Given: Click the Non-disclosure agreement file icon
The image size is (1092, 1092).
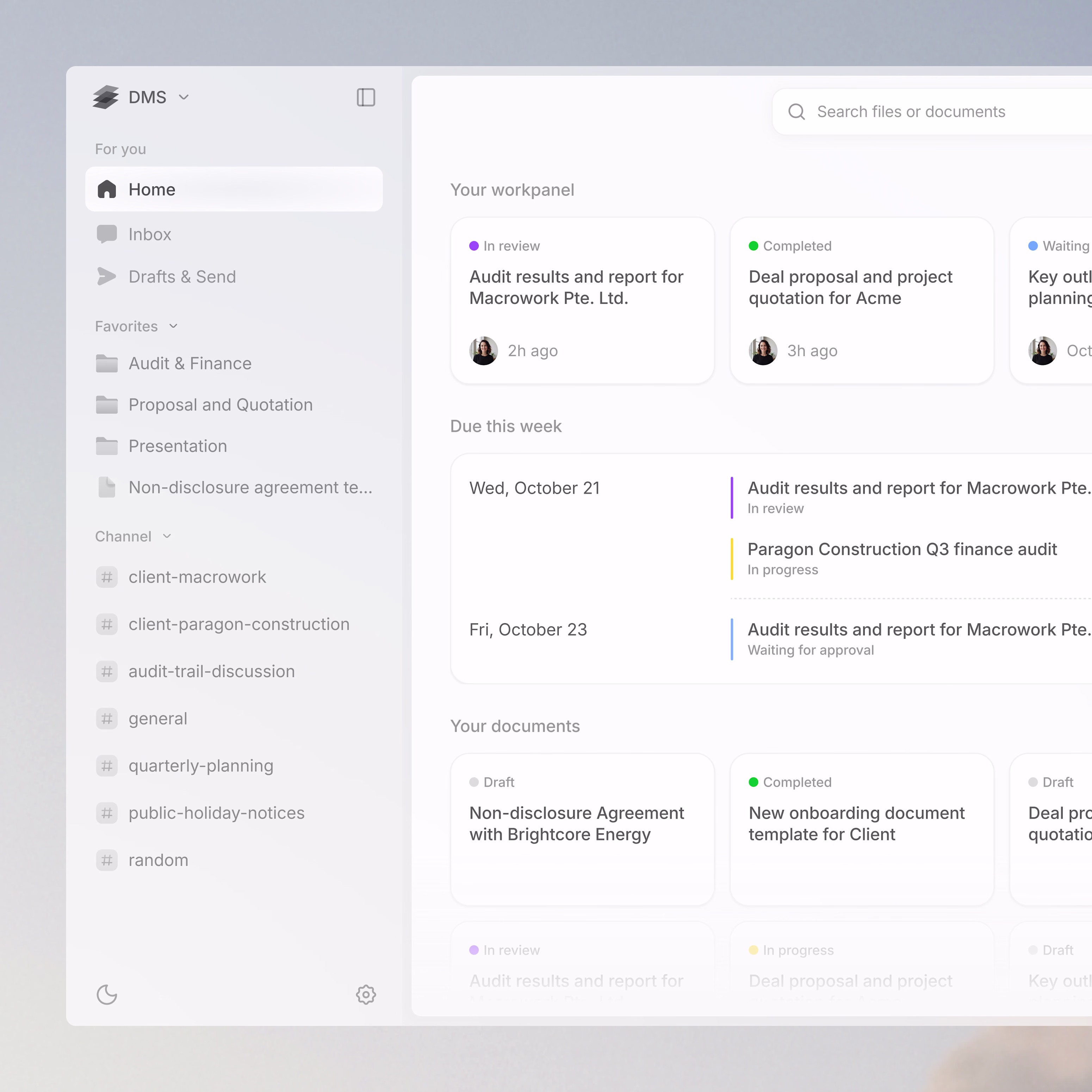Looking at the screenshot, I should coord(106,487).
